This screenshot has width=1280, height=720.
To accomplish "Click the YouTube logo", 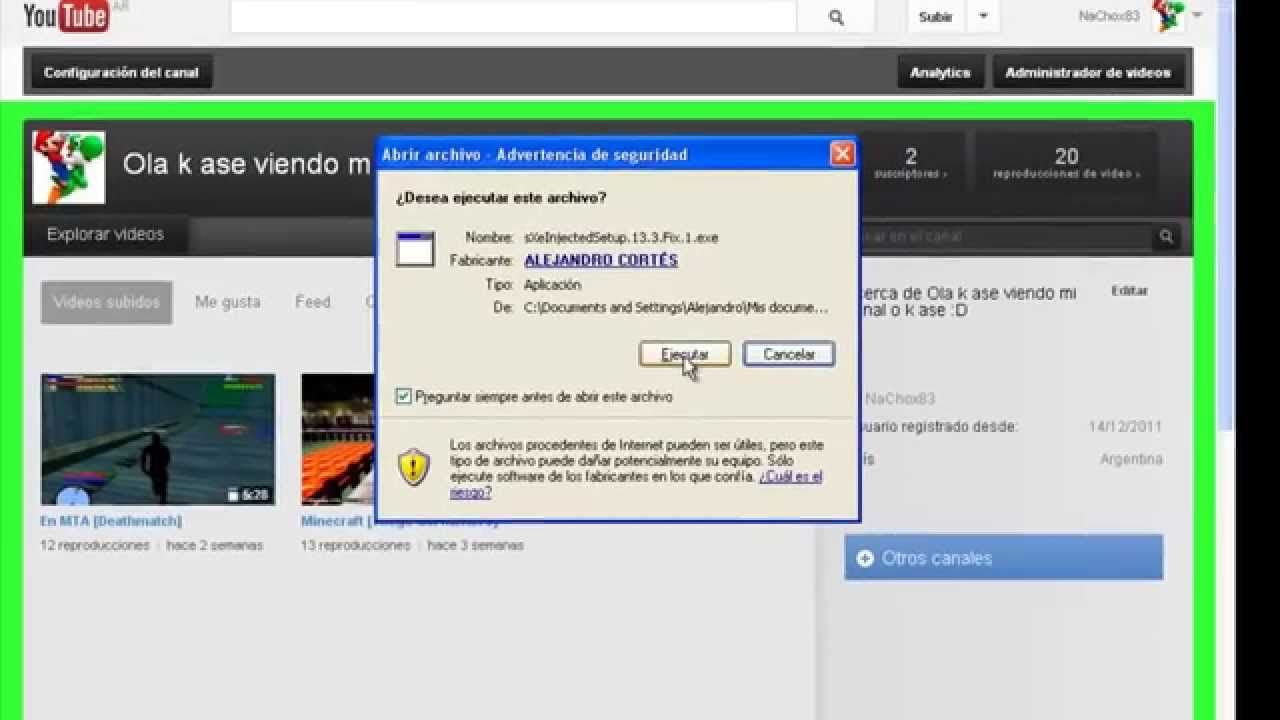I will (x=66, y=15).
